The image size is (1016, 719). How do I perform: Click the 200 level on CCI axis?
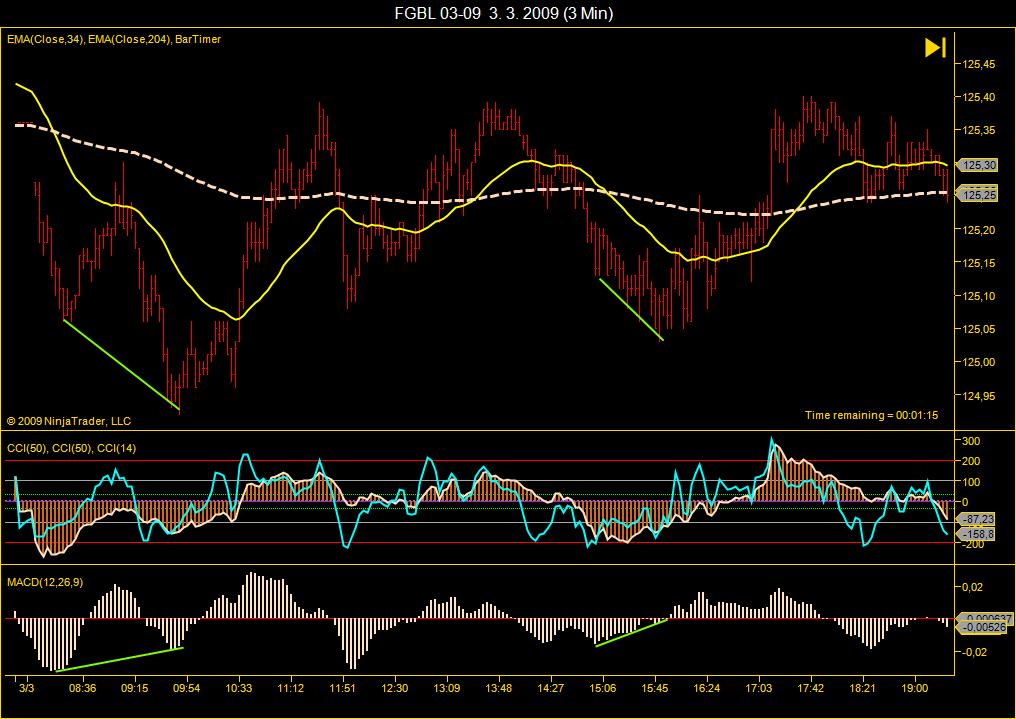pyautogui.click(x=971, y=461)
